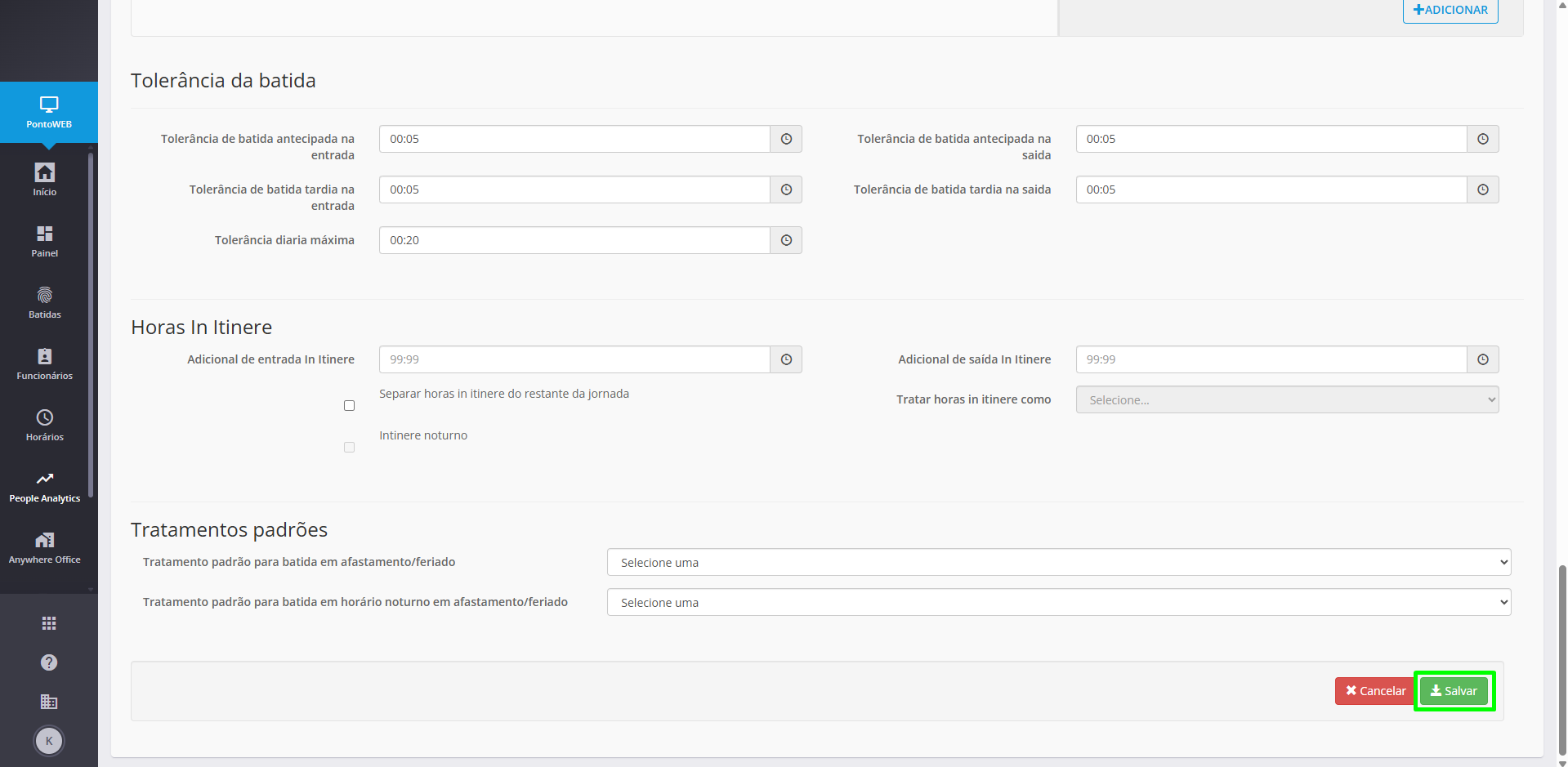This screenshot has height=767, width=1568.
Task: Click the ADICIONAR button
Action: coord(1450,11)
